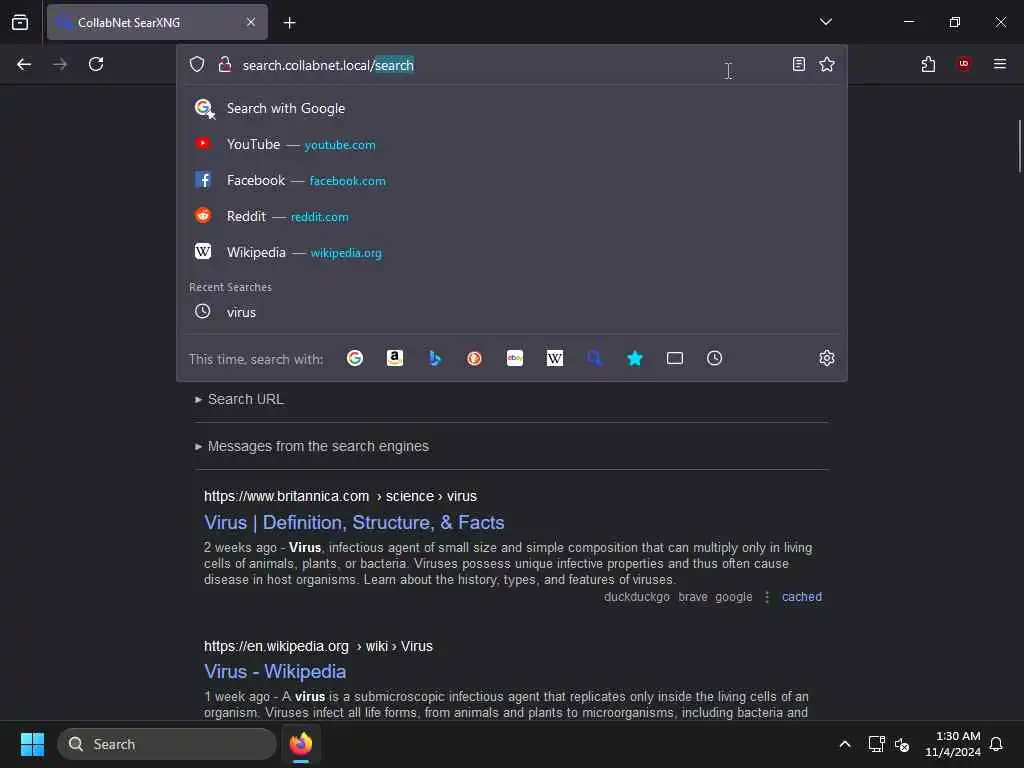The image size is (1024, 768).
Task: Pick the recent search 'virus'
Action: point(511,312)
